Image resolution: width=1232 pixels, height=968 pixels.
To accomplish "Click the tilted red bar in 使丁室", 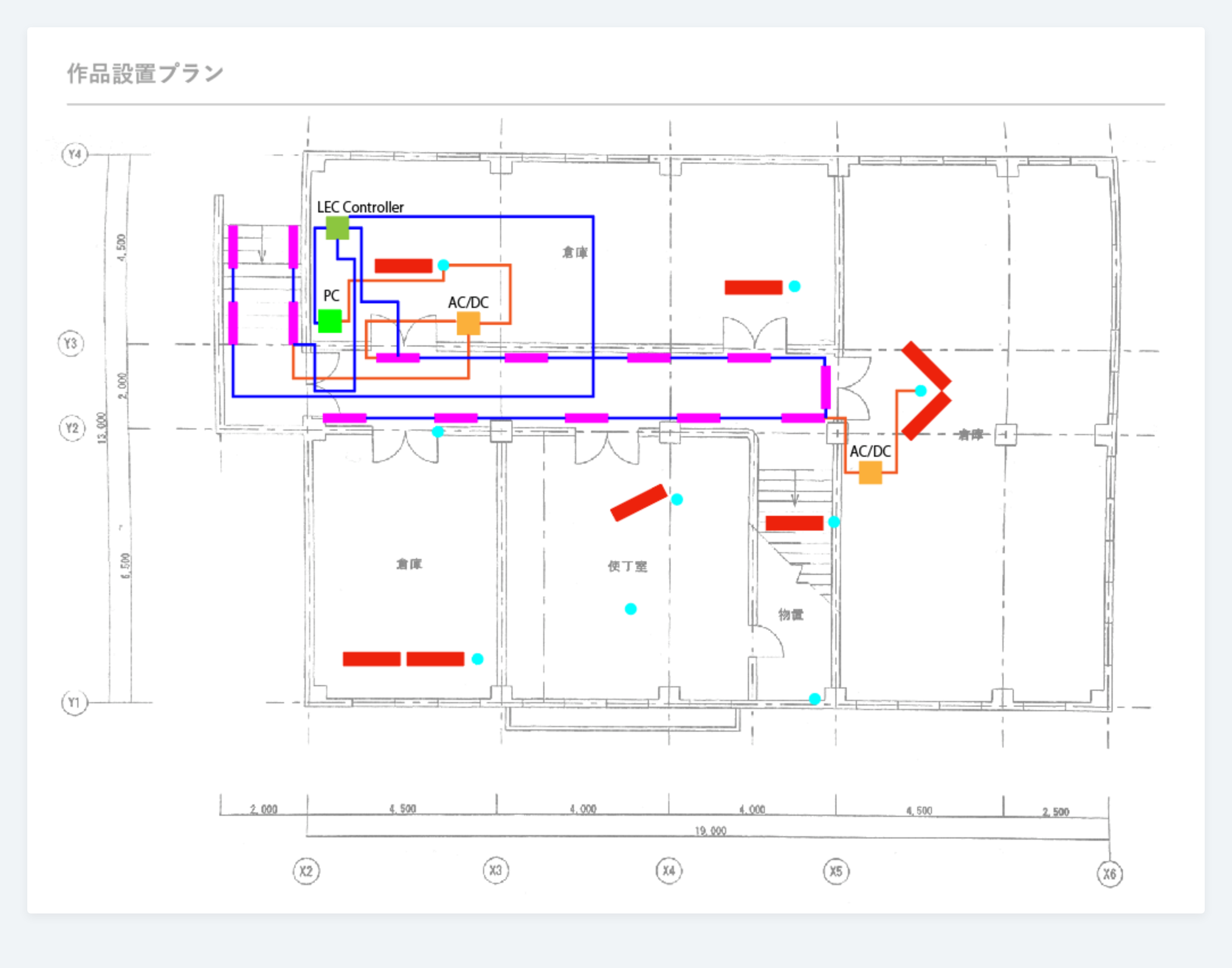I will pos(638,502).
